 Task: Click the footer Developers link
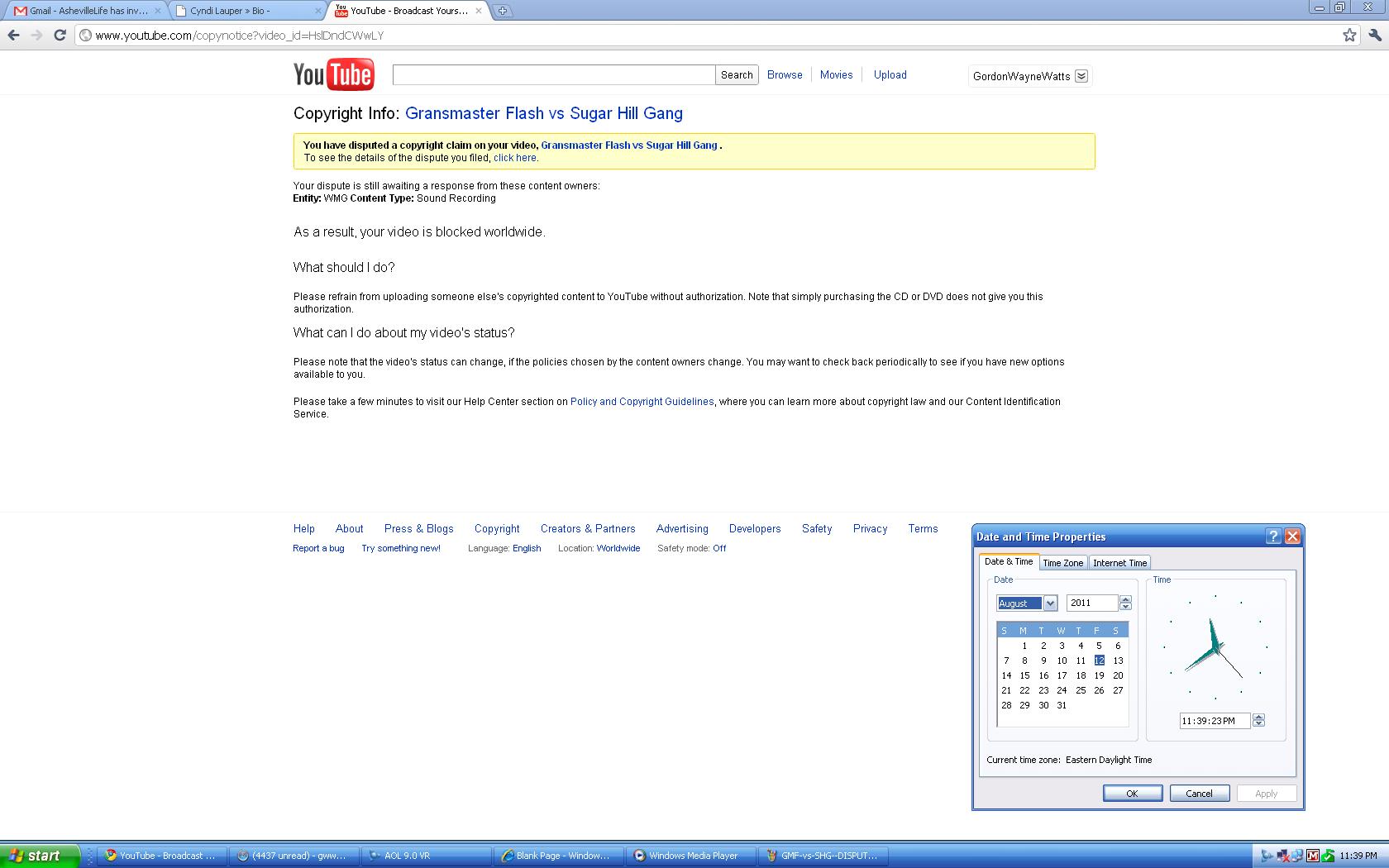pyautogui.click(x=755, y=529)
